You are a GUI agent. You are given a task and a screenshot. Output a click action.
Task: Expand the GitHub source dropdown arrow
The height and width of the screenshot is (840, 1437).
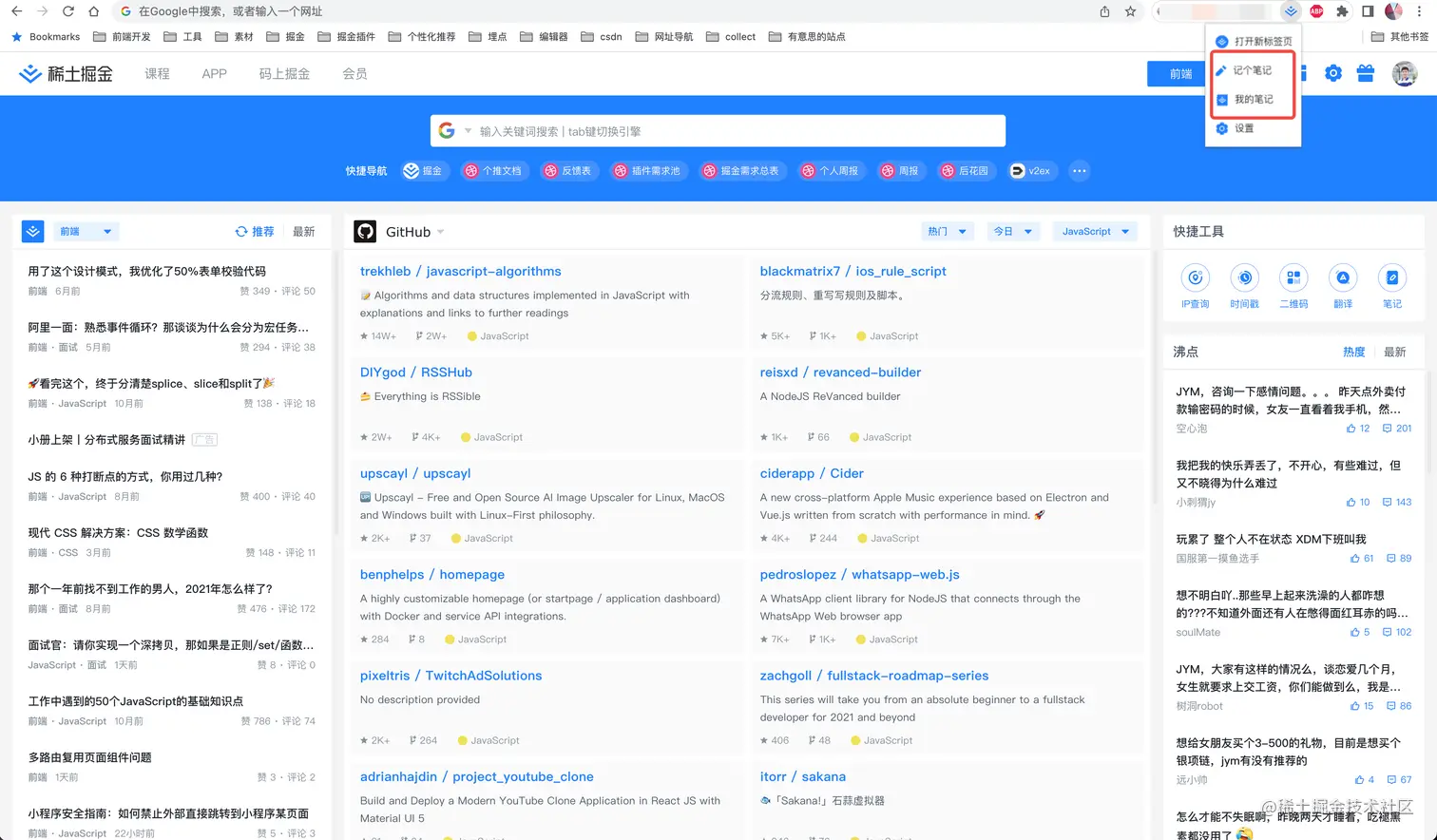pos(441,232)
